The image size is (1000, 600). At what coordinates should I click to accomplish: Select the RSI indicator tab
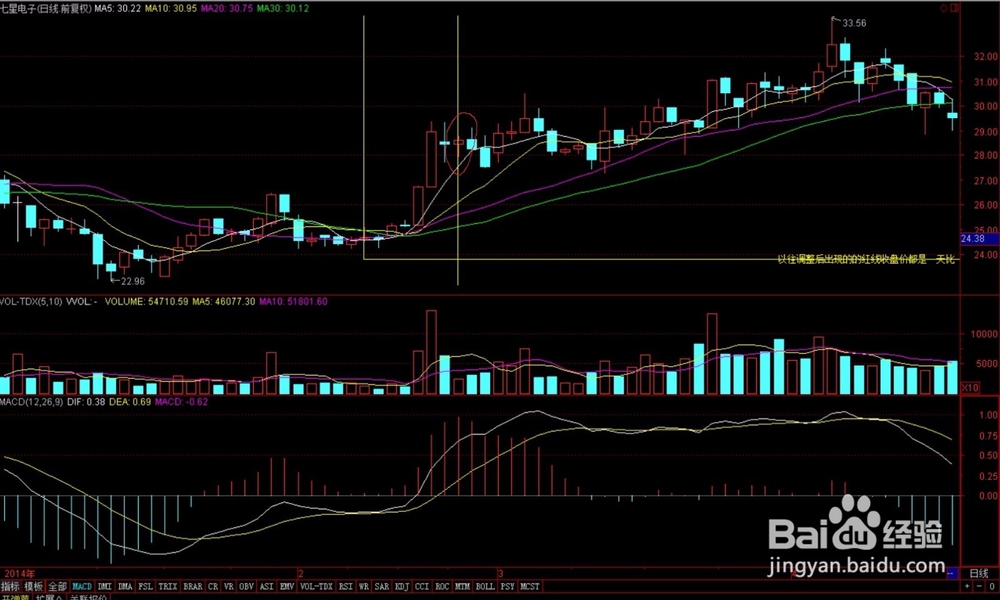point(346,587)
